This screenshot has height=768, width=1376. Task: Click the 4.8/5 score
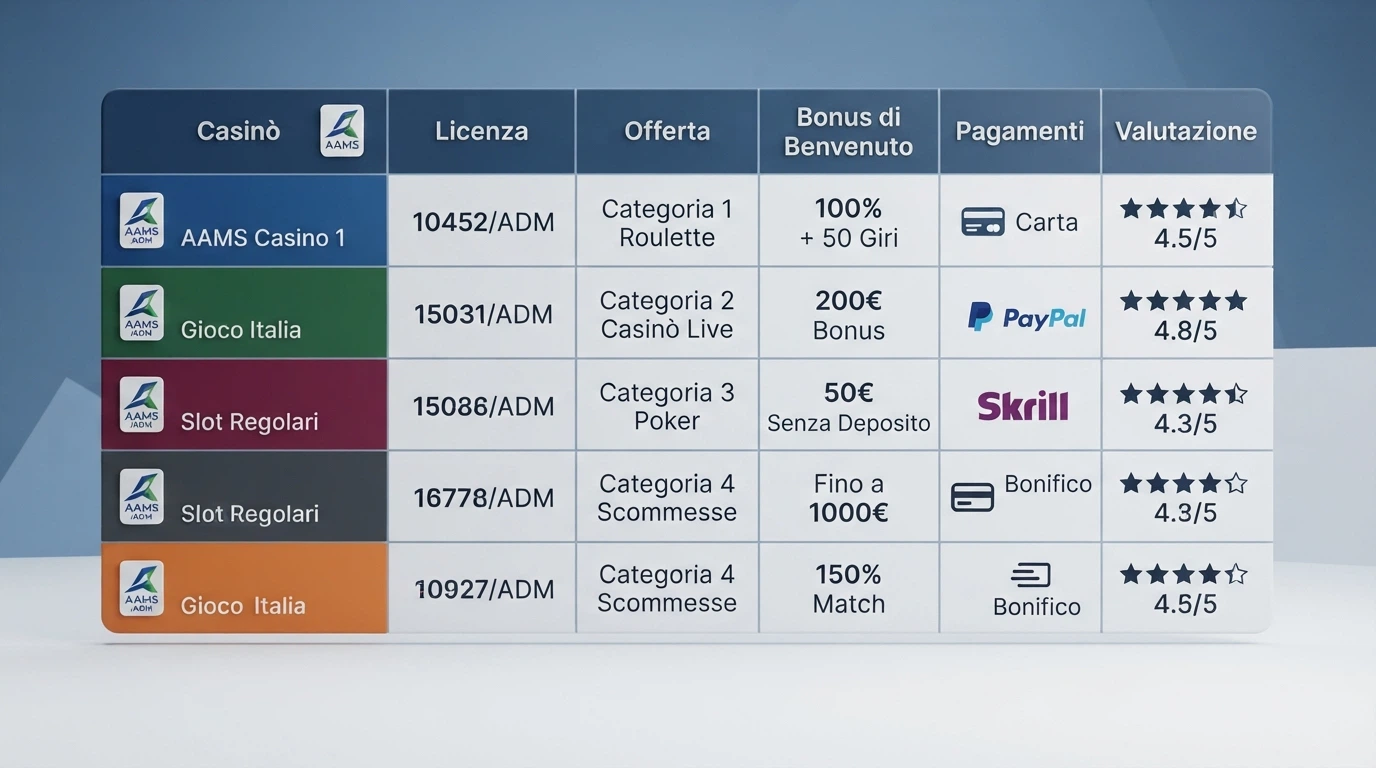(1185, 331)
